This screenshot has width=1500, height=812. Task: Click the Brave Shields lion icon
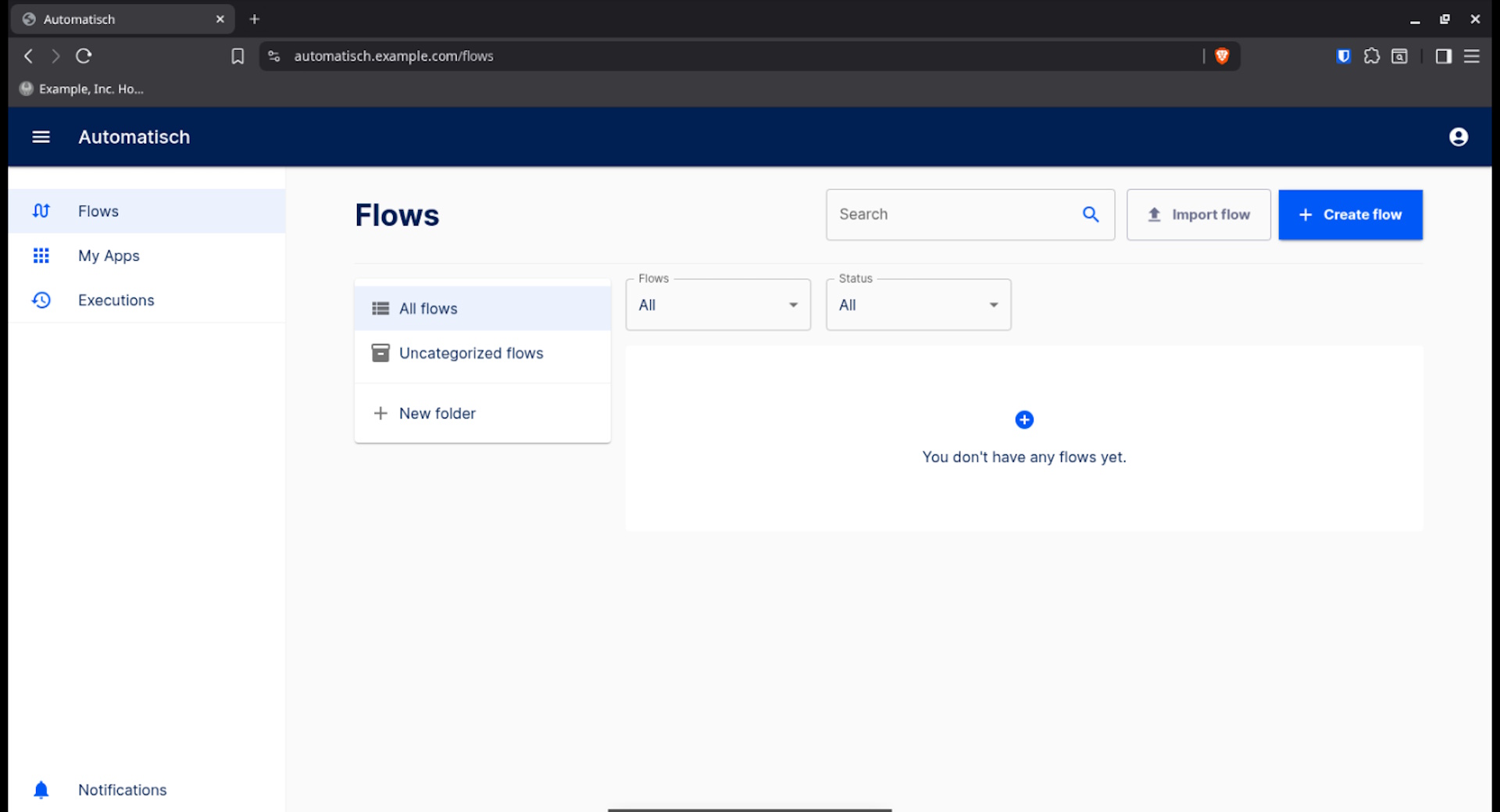click(x=1222, y=56)
